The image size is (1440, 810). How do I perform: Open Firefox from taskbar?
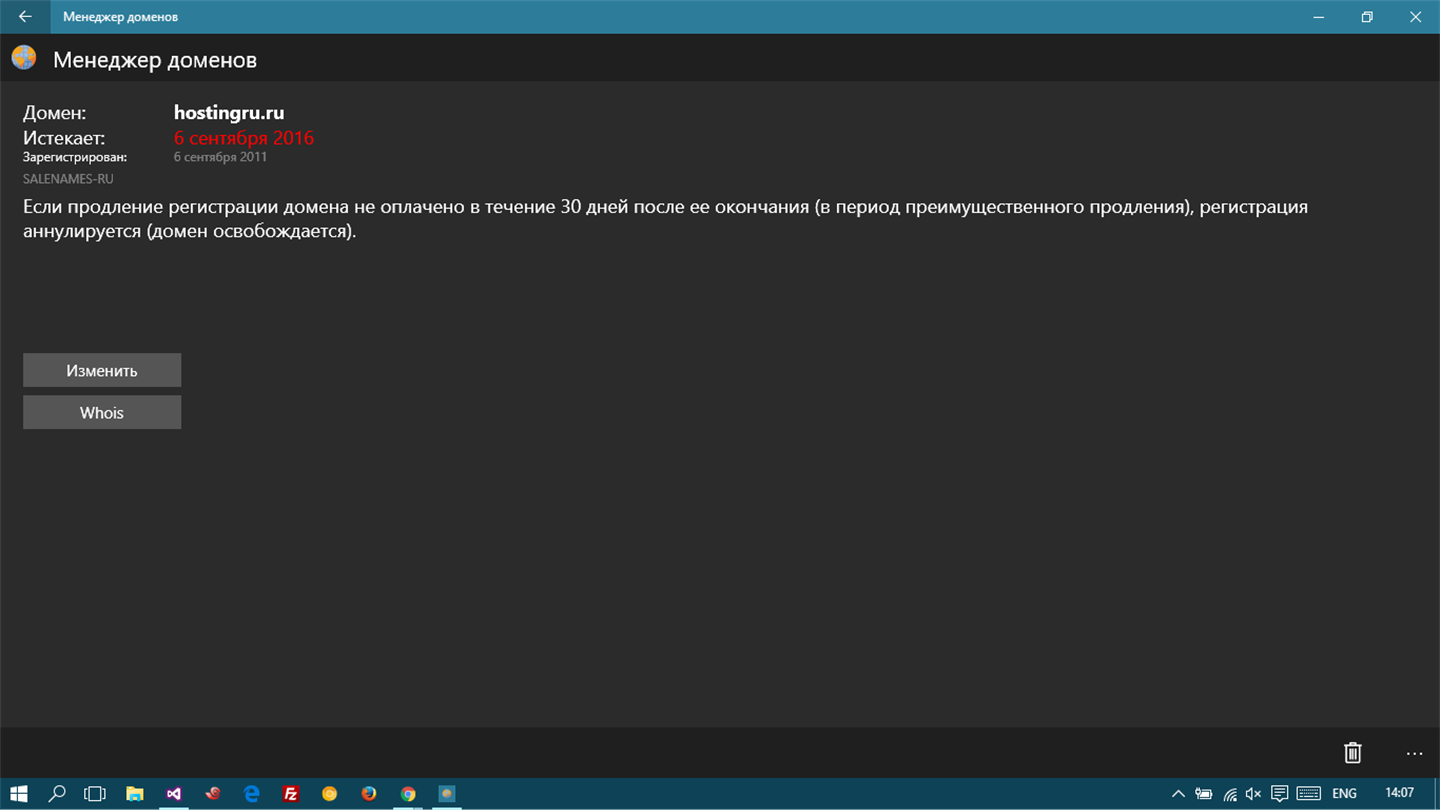(x=369, y=794)
